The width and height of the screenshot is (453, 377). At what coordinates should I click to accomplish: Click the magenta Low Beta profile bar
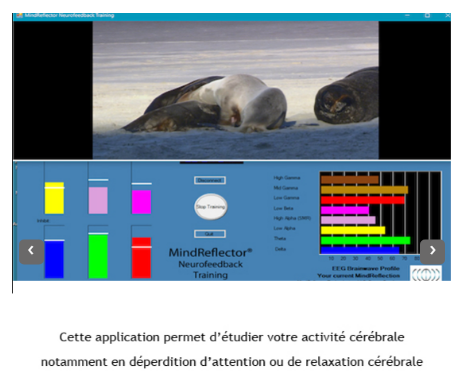(x=345, y=210)
